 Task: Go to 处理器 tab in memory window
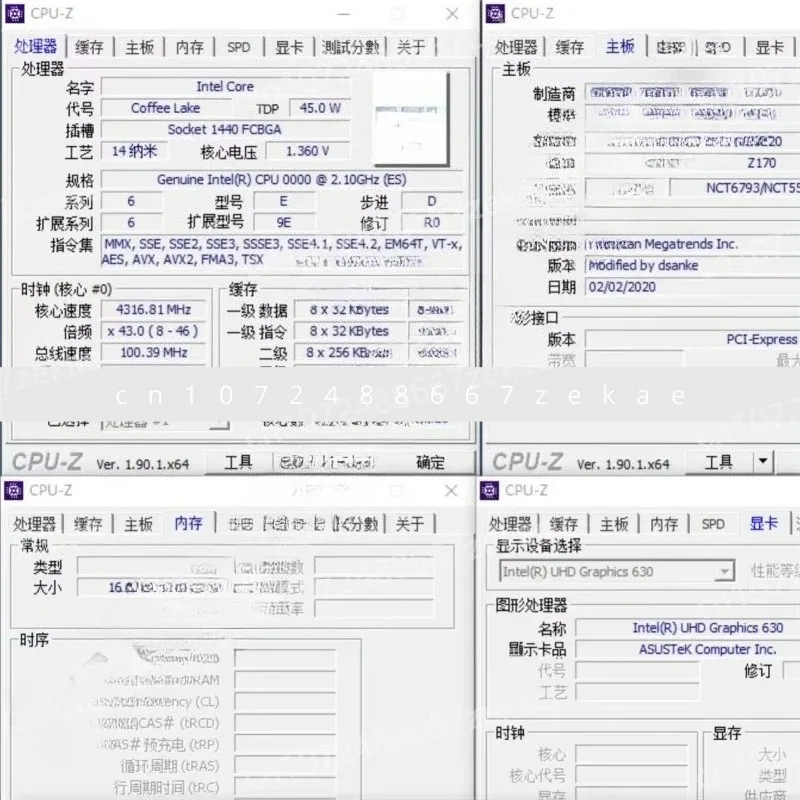point(34,524)
